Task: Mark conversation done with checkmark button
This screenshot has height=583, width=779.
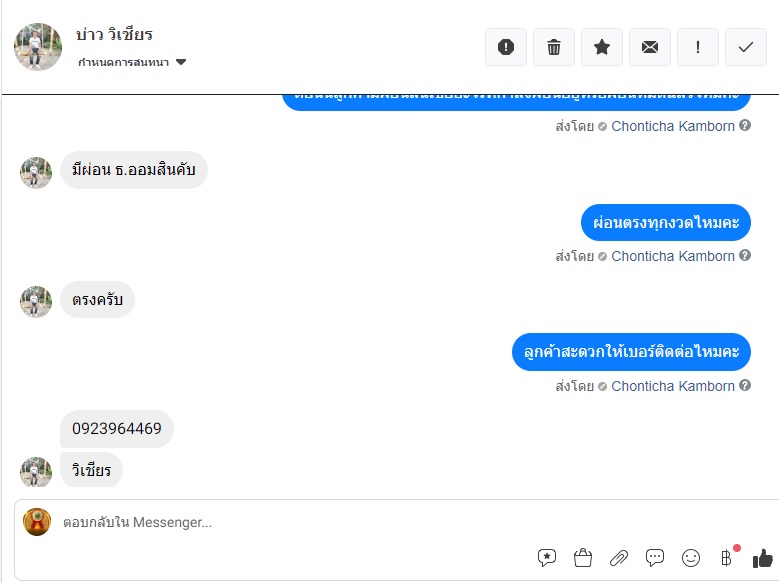Action: (x=746, y=47)
